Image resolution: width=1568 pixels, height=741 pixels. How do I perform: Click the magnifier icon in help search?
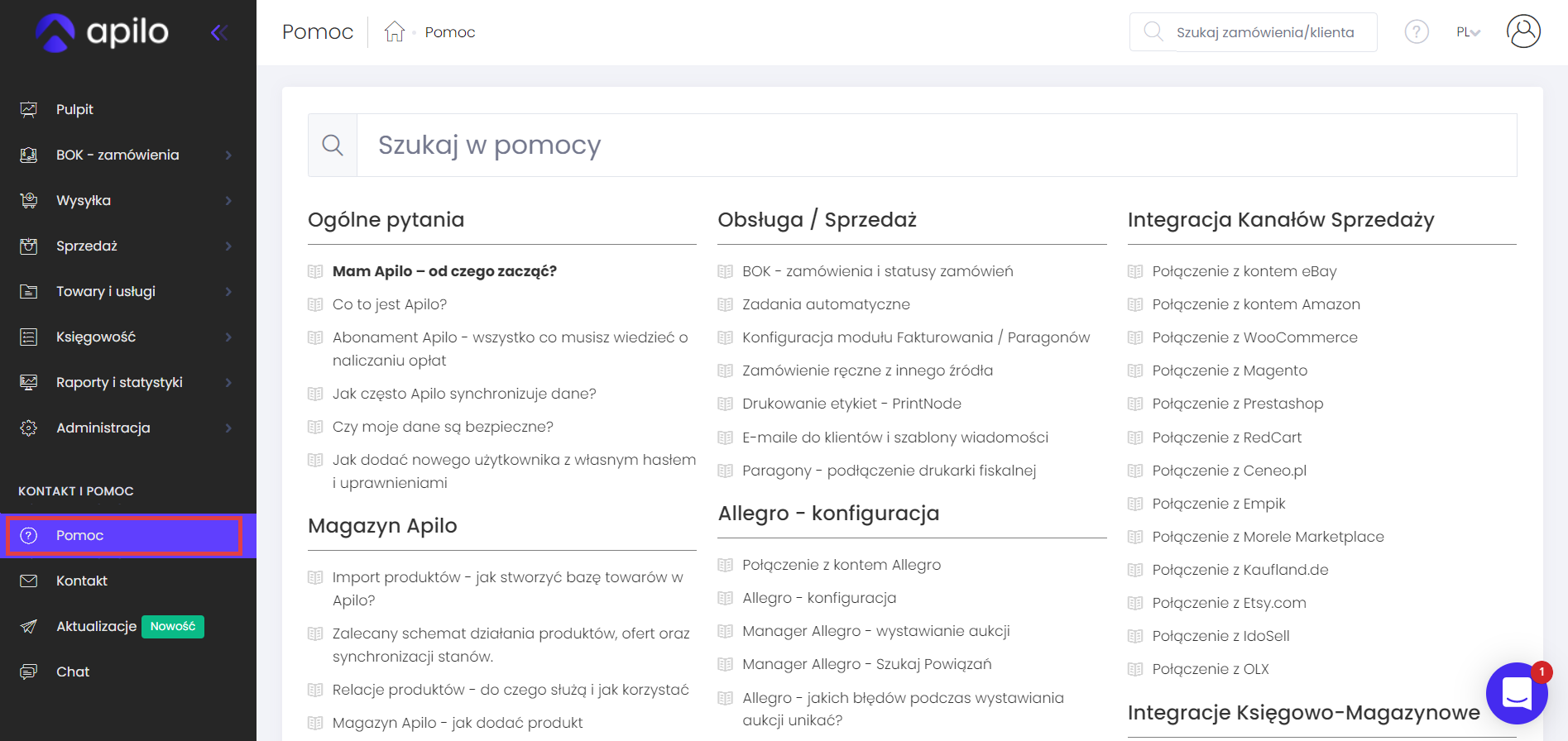[x=333, y=146]
